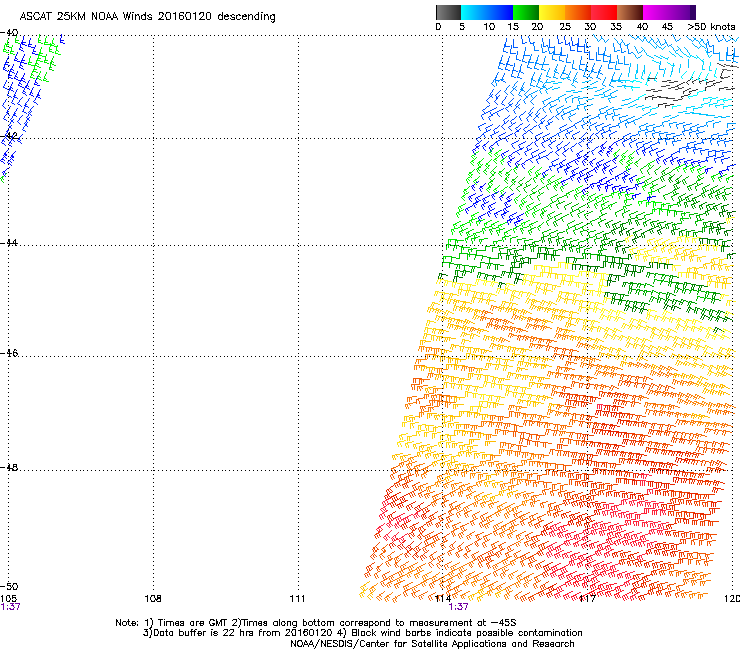
Task: Click the "NOAA/NESDIS/Center for Satellite Applications and Research" credit
Action: point(432,644)
